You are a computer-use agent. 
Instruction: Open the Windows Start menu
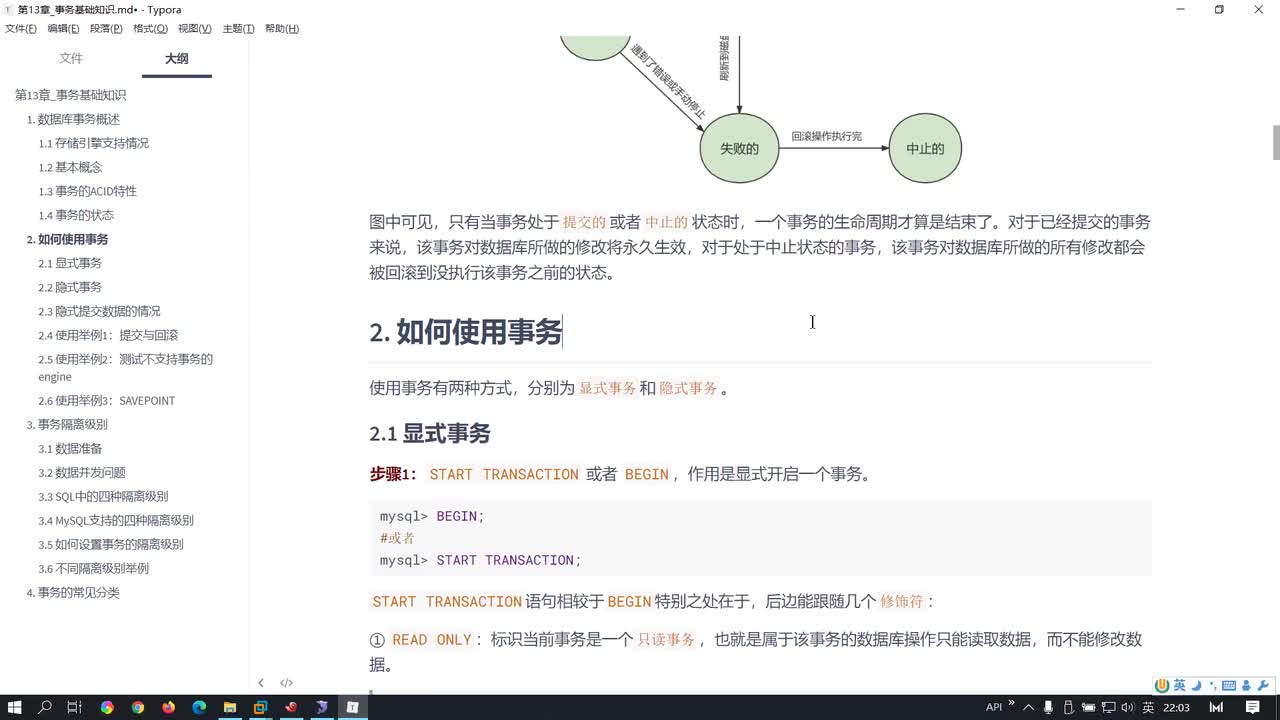point(15,707)
